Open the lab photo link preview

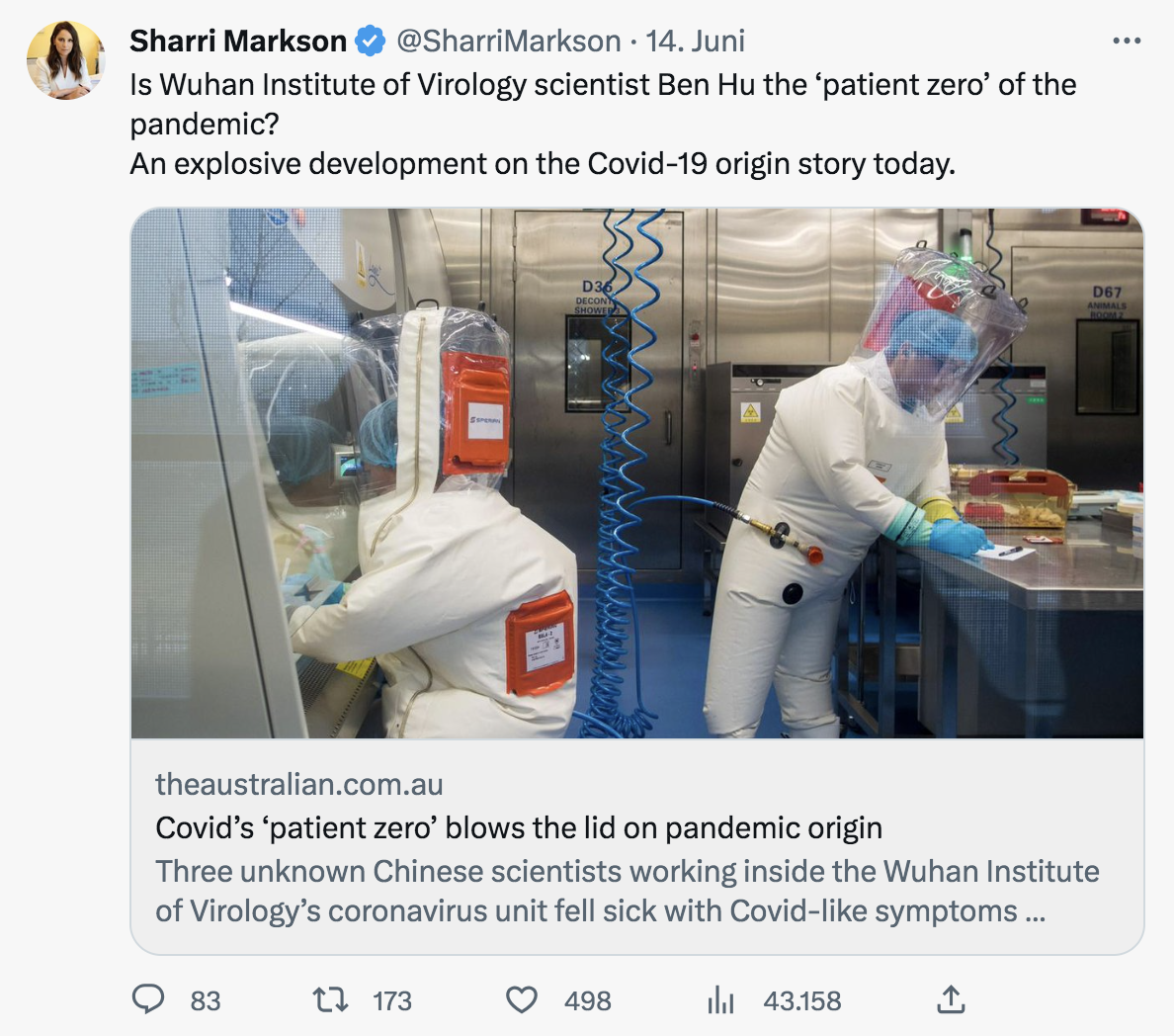tap(637, 474)
